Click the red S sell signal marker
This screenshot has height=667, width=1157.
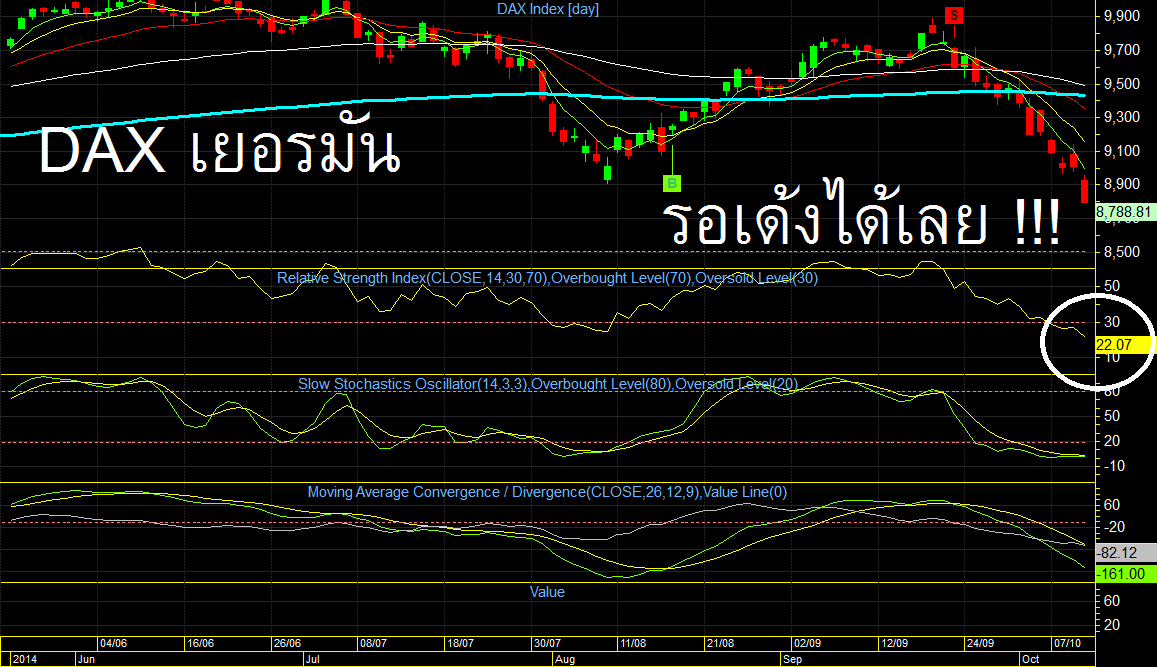[954, 15]
